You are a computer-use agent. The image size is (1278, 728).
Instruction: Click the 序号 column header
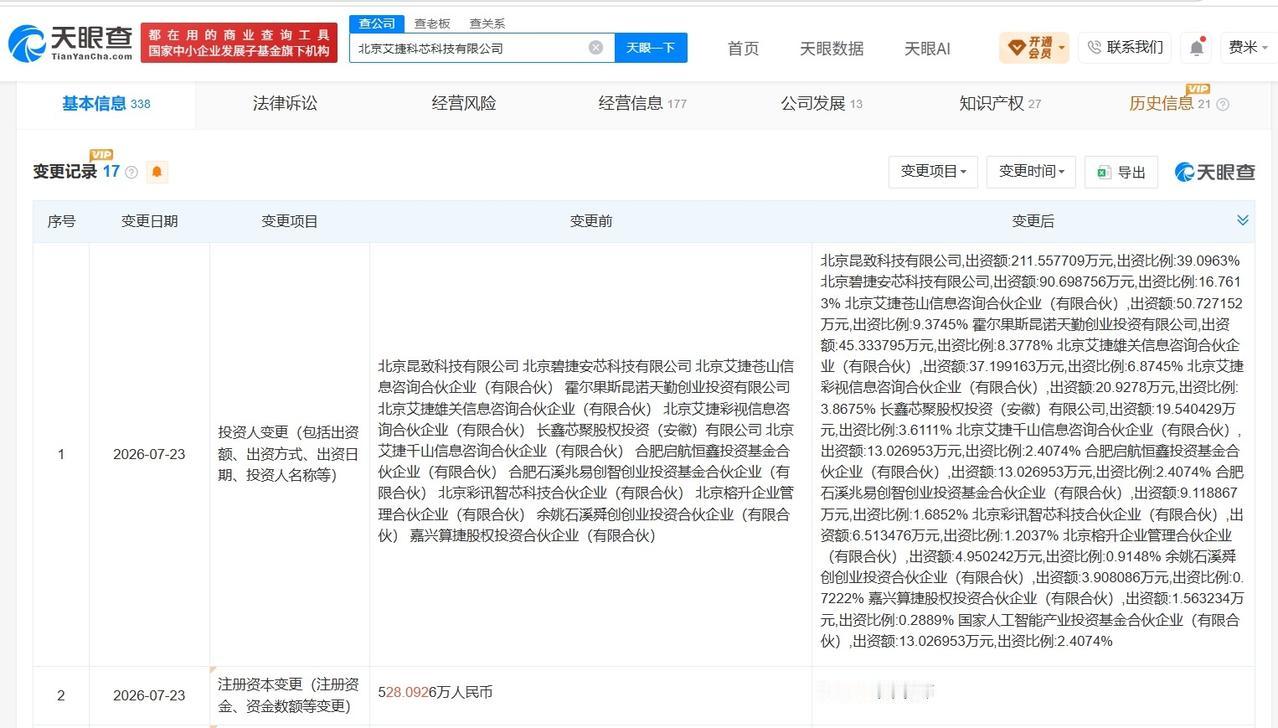tap(62, 221)
